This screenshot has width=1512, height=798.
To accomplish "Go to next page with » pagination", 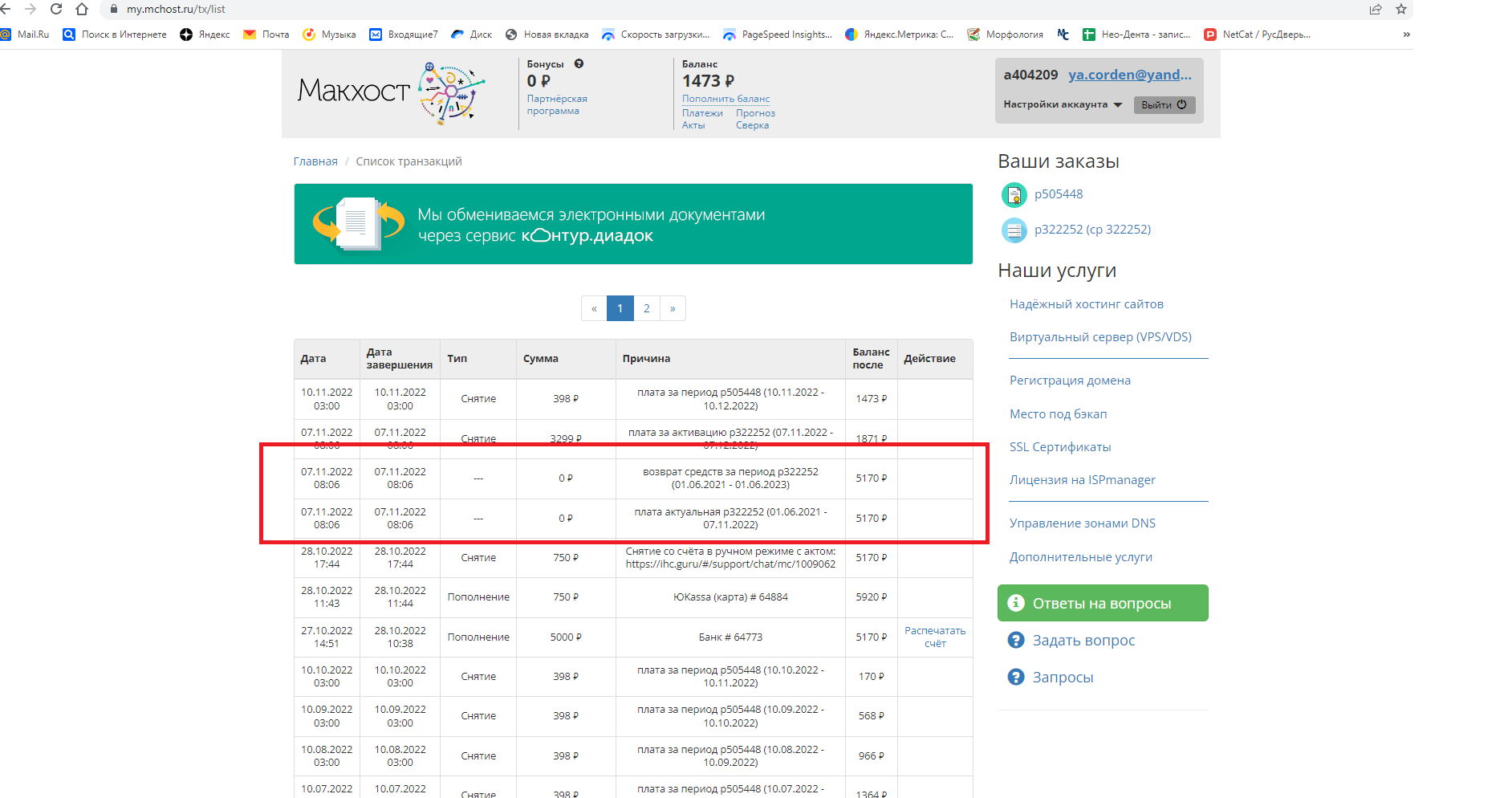I will (673, 308).
